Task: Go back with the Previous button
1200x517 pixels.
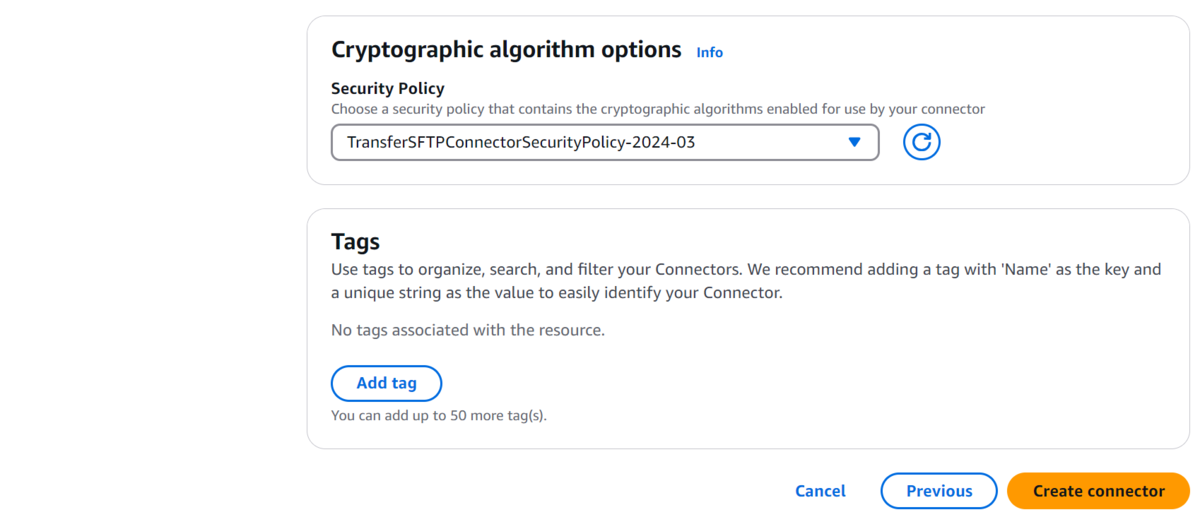Action: click(939, 491)
